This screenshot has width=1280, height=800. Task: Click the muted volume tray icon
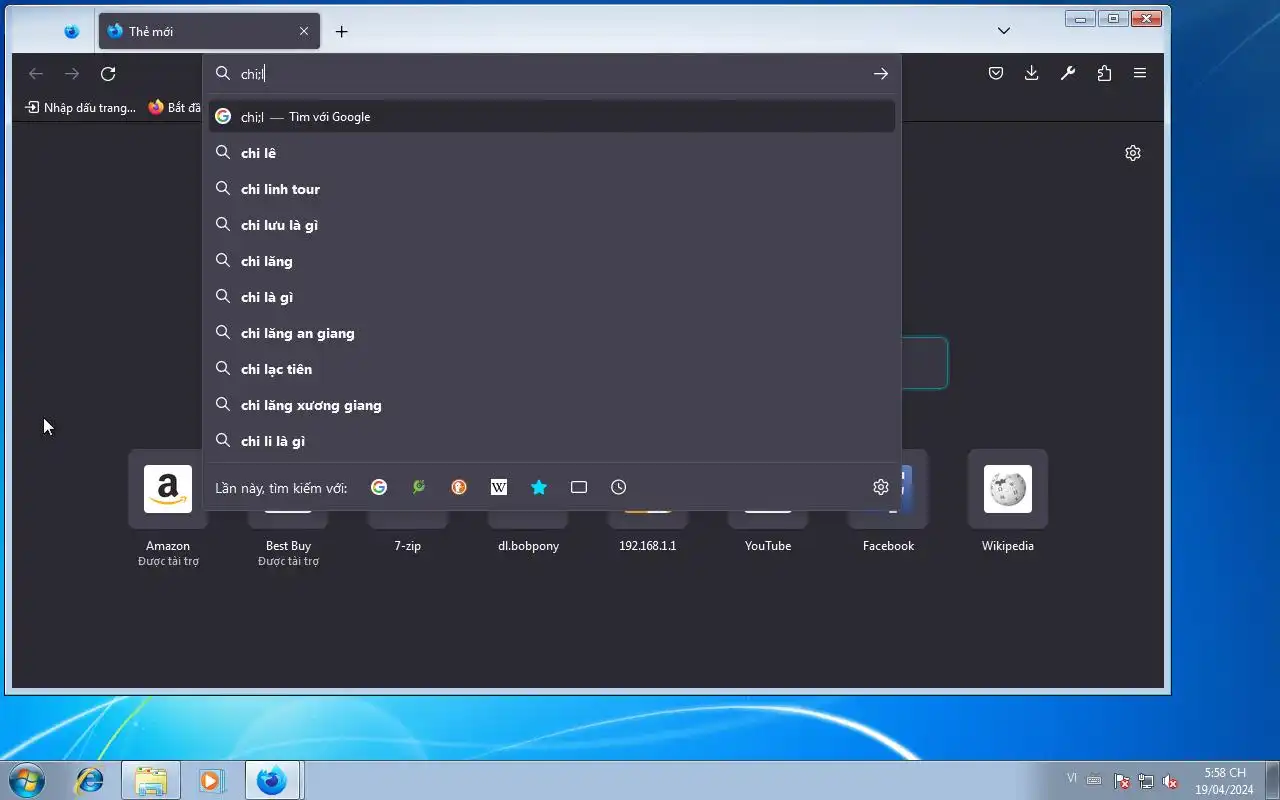point(1170,781)
